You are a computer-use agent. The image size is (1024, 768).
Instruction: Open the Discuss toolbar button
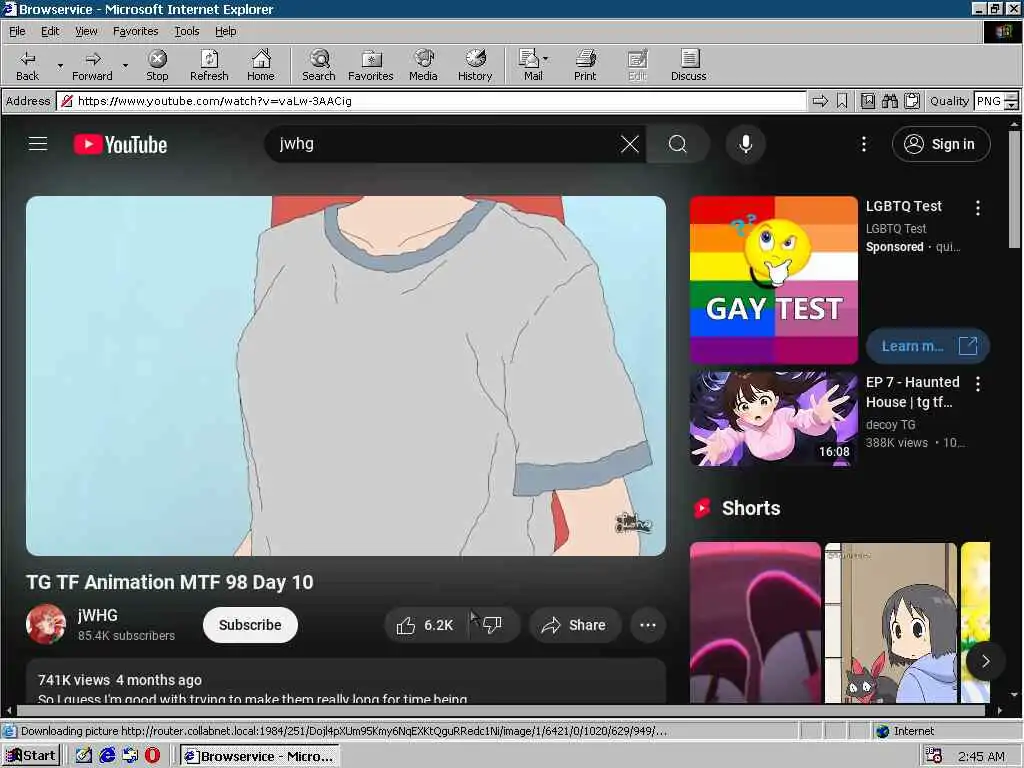tap(688, 65)
